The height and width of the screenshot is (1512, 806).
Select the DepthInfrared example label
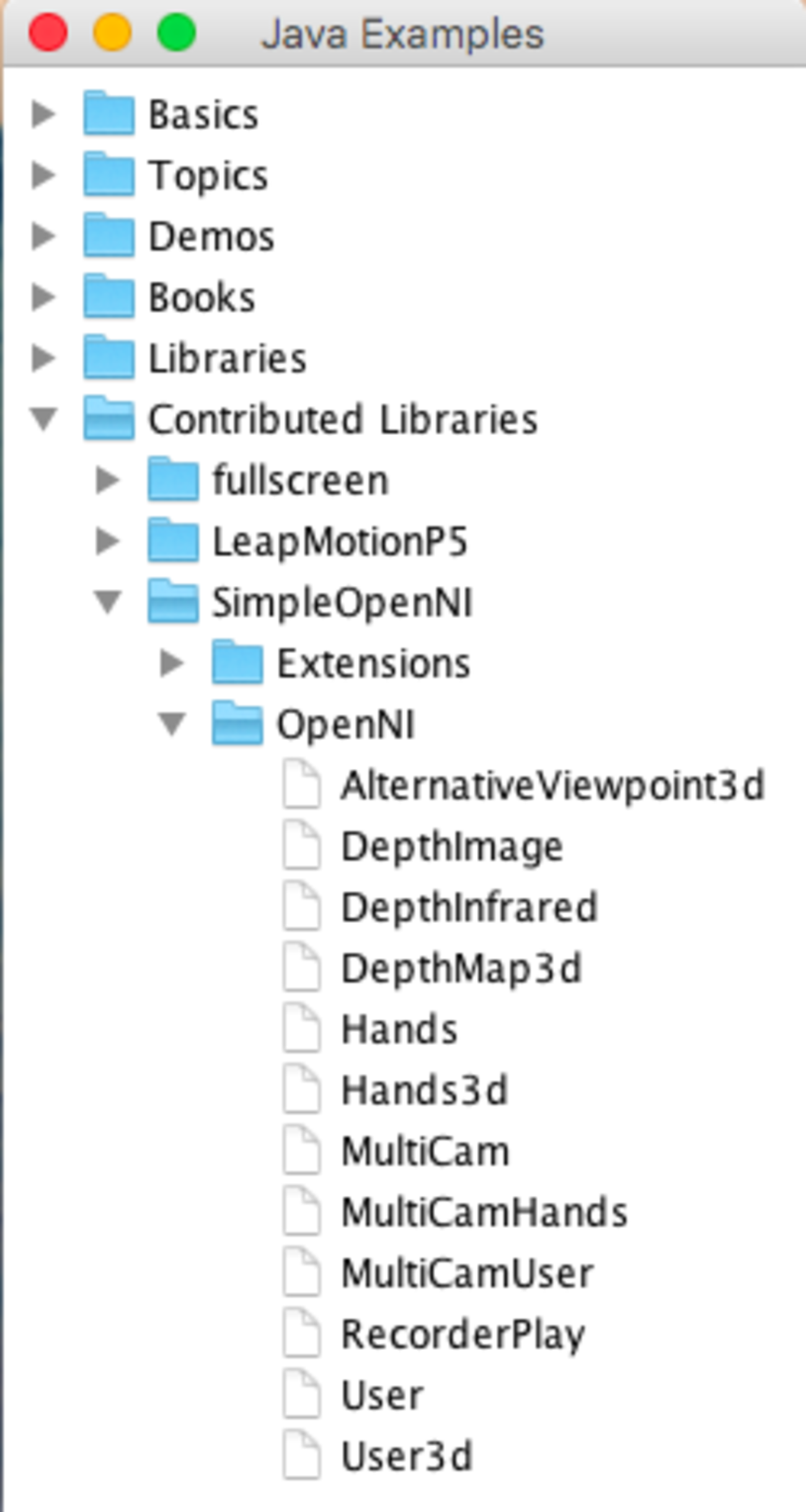point(469,908)
